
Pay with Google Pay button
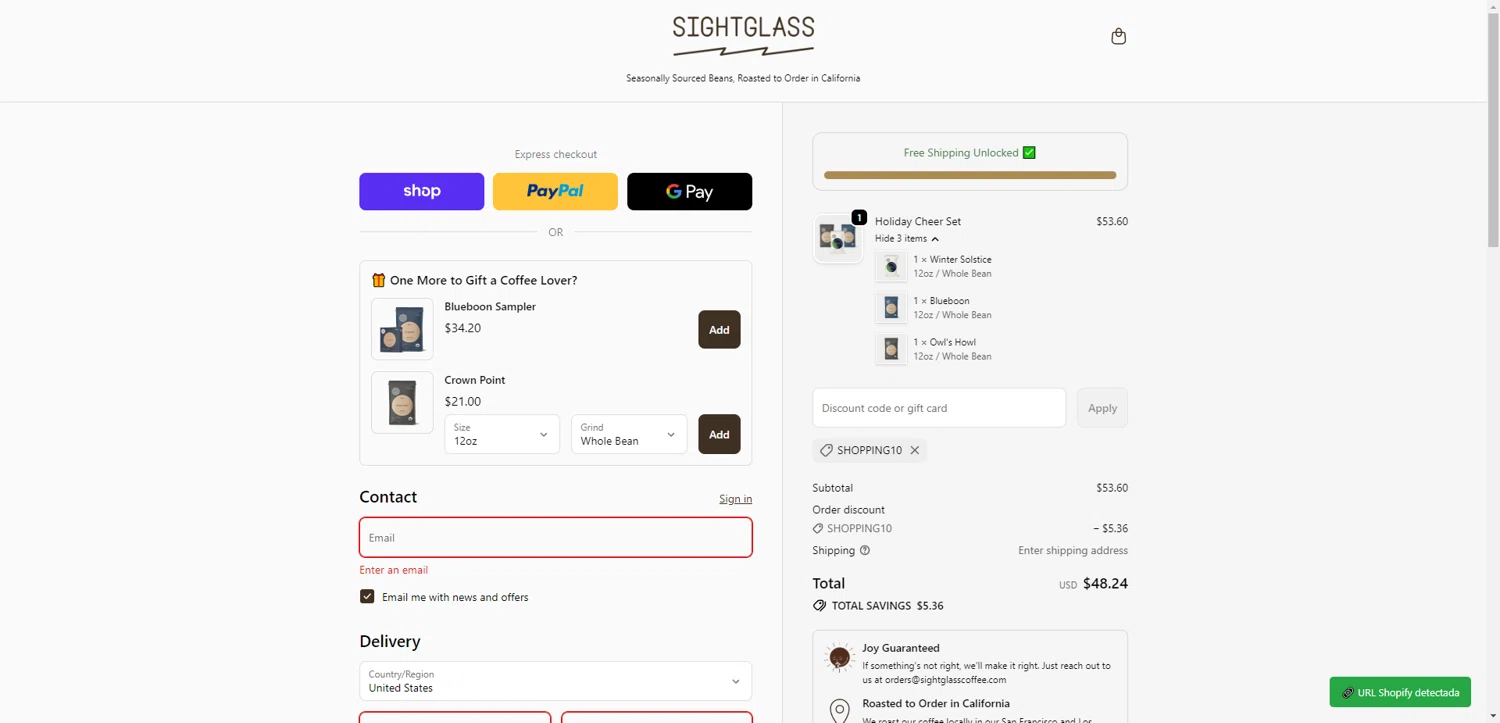pos(689,191)
